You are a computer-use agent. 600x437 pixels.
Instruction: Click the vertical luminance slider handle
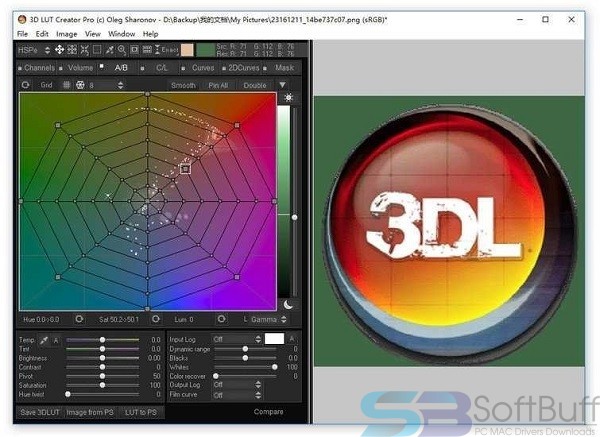[295, 217]
